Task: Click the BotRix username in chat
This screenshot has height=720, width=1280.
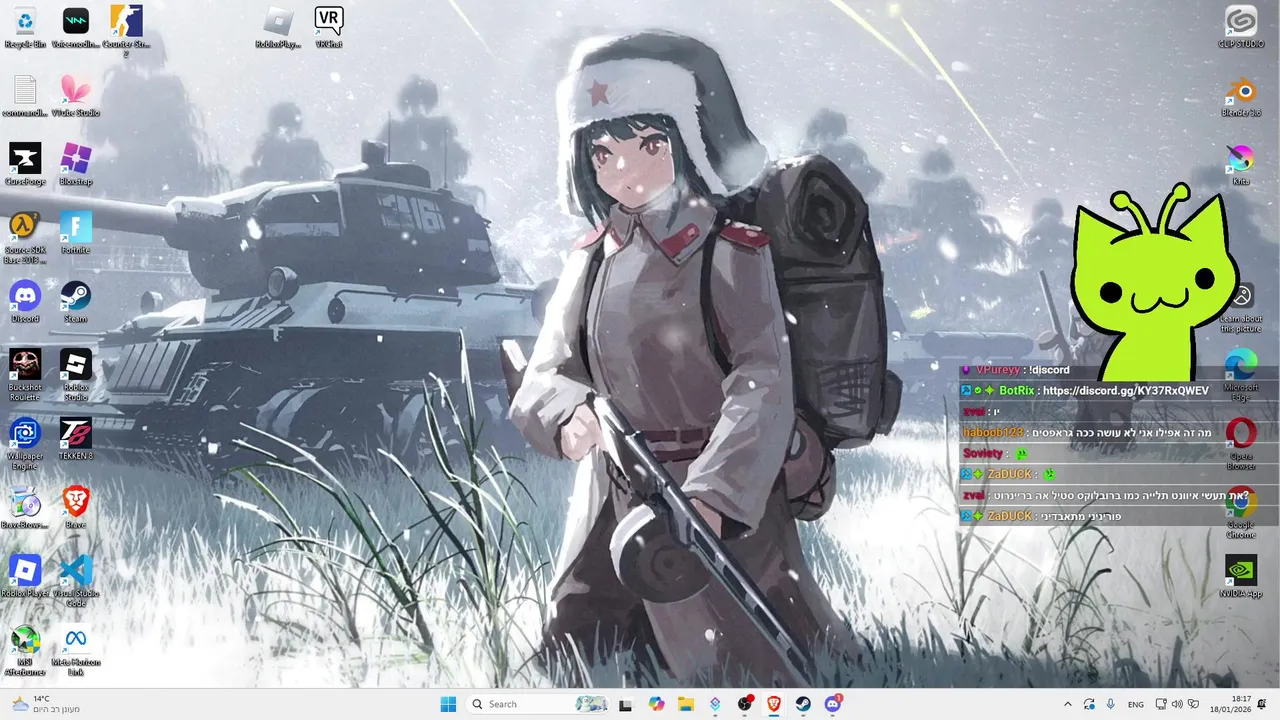Action: point(1016,391)
